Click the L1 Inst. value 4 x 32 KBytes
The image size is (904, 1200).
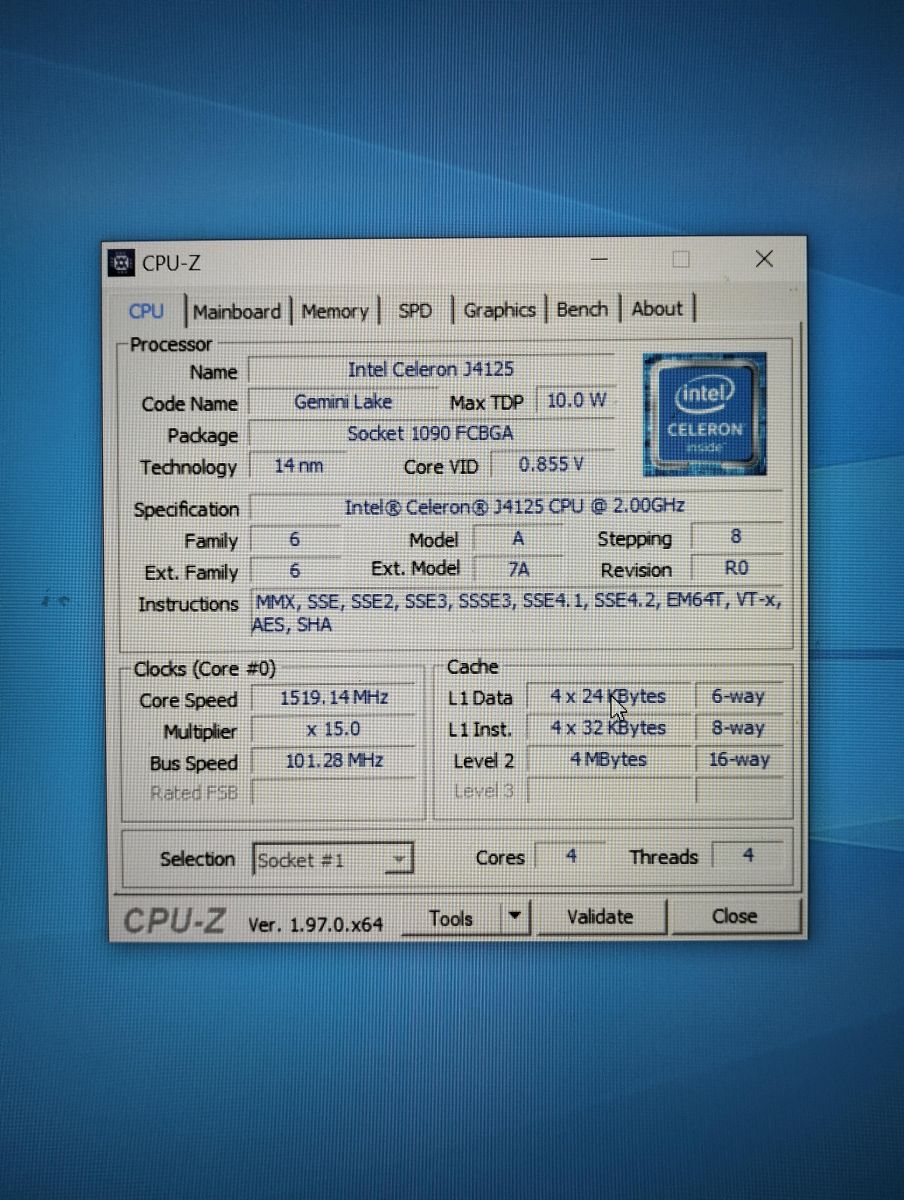pos(608,728)
